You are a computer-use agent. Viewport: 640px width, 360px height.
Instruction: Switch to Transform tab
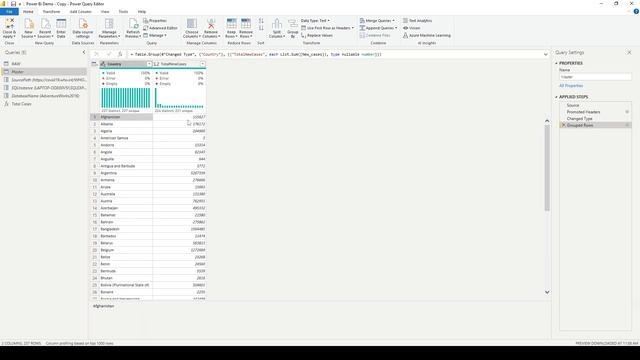tap(51, 12)
